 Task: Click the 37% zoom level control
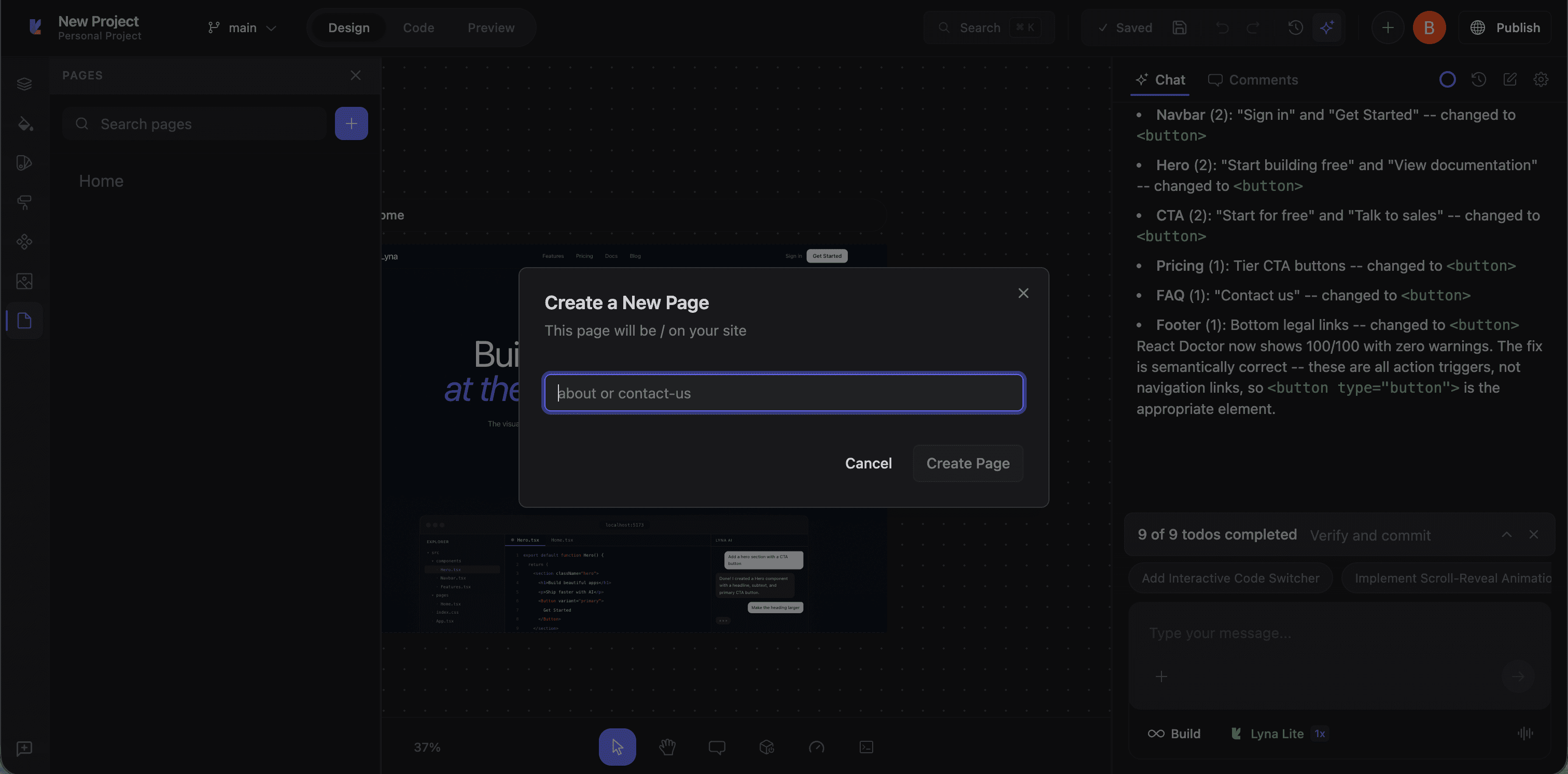427,747
